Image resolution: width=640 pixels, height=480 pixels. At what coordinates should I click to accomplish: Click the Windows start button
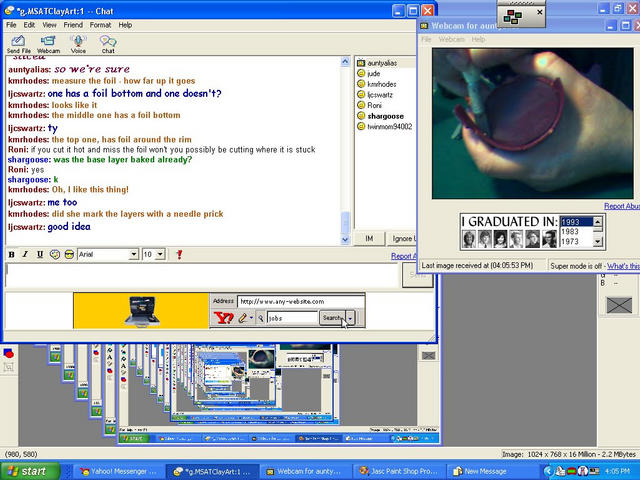pos(30,471)
